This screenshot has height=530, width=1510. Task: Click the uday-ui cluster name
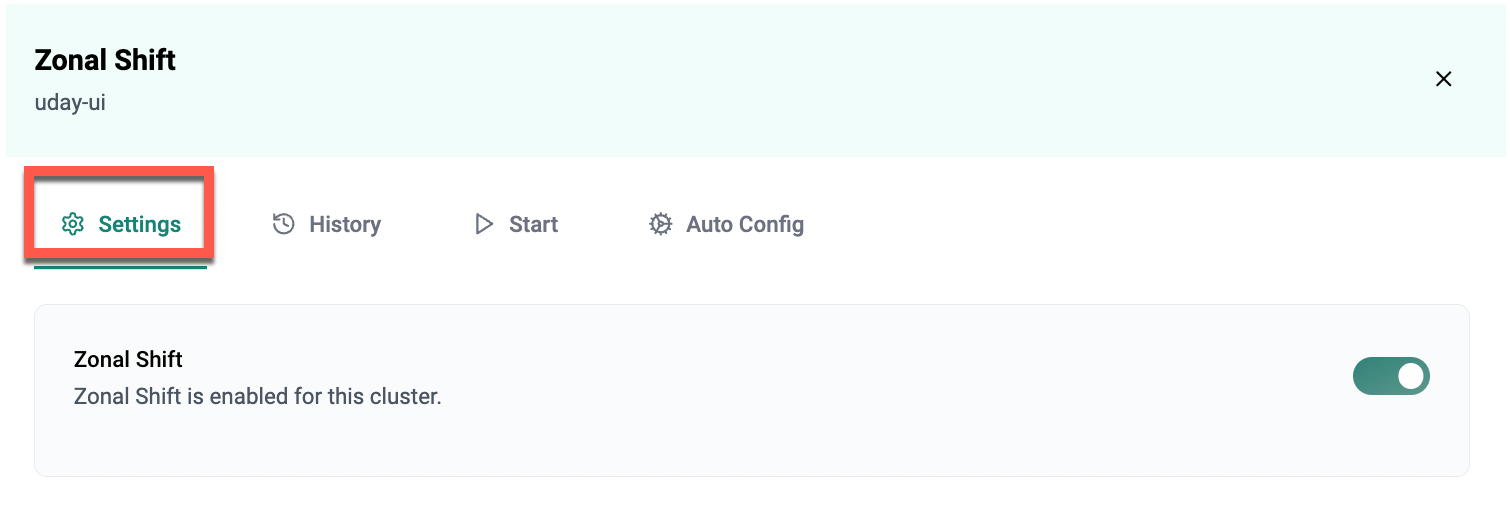[70, 102]
